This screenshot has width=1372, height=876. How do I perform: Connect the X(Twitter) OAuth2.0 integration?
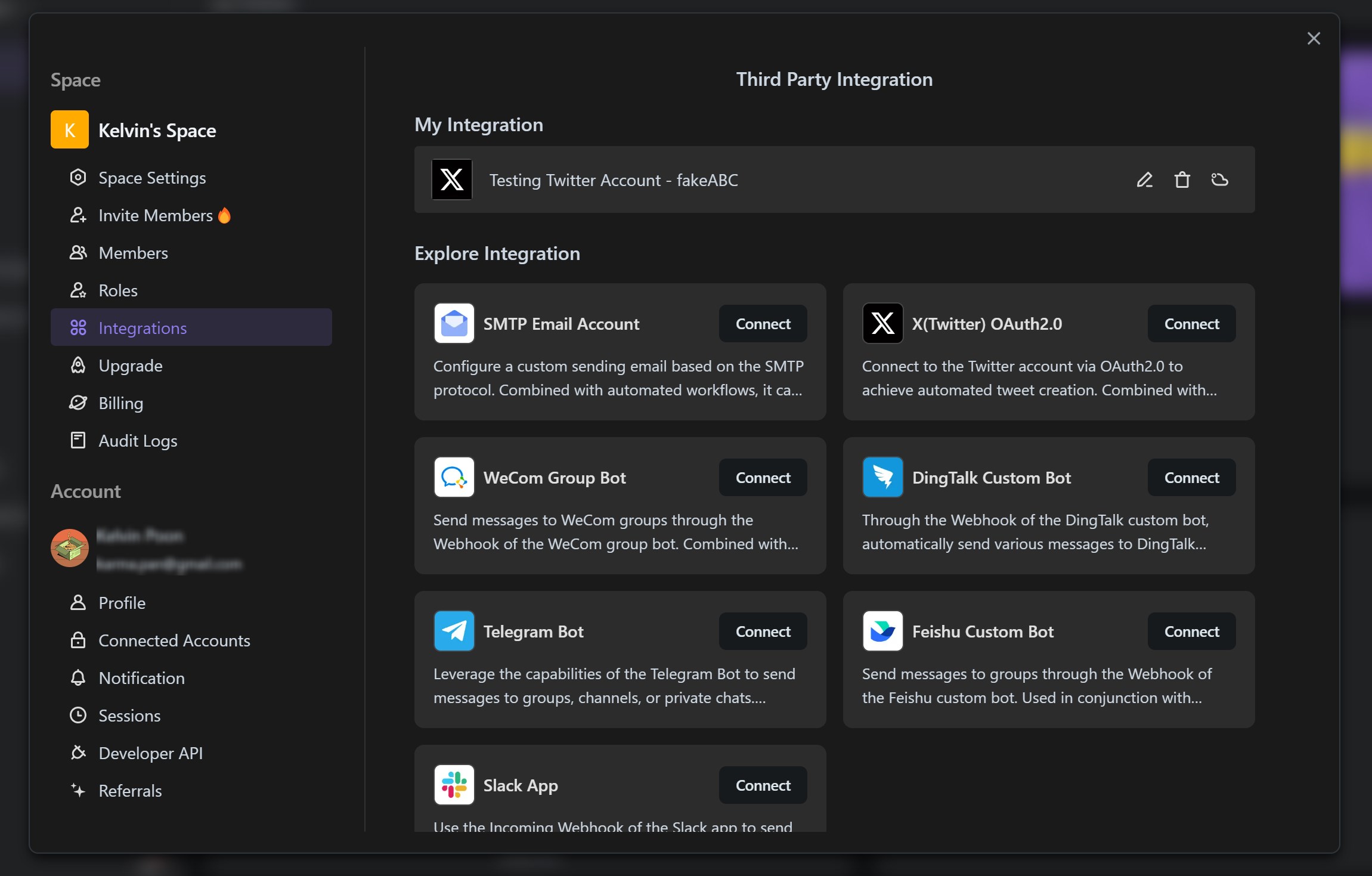click(x=1191, y=323)
